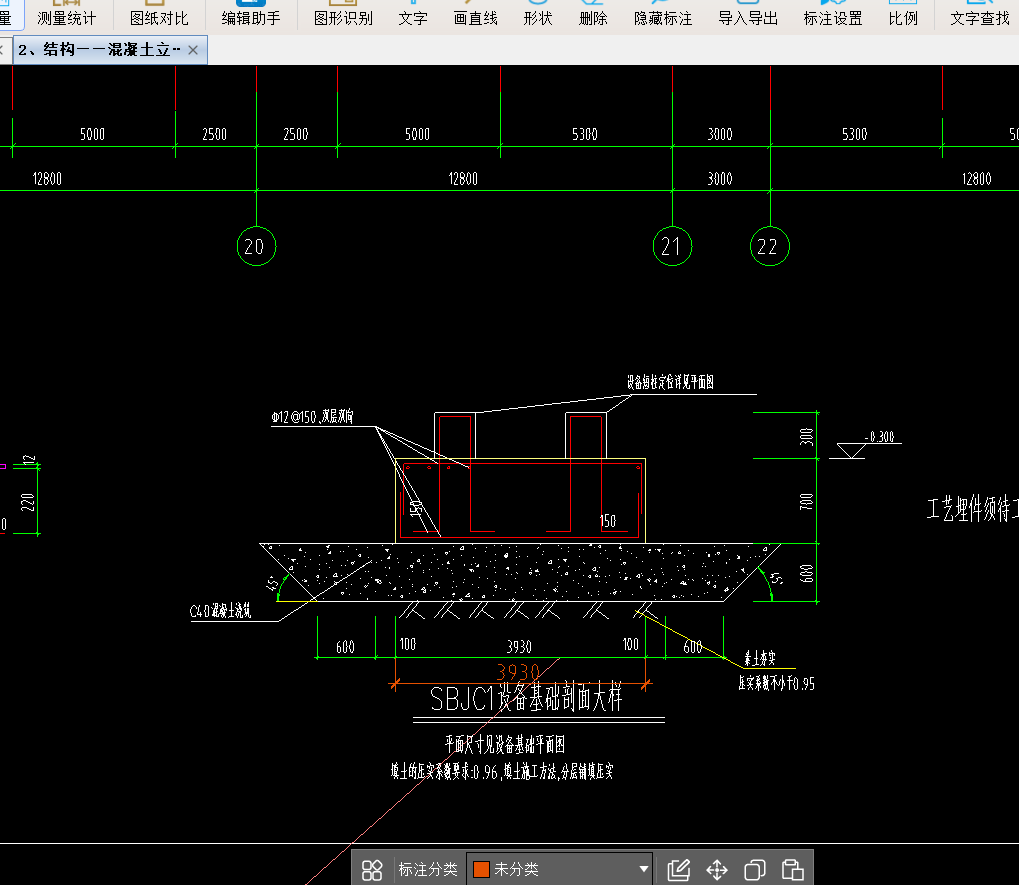Click the dropdown arrow beside 未分类
Screen dimensions: 1019x885
[x=643, y=869]
